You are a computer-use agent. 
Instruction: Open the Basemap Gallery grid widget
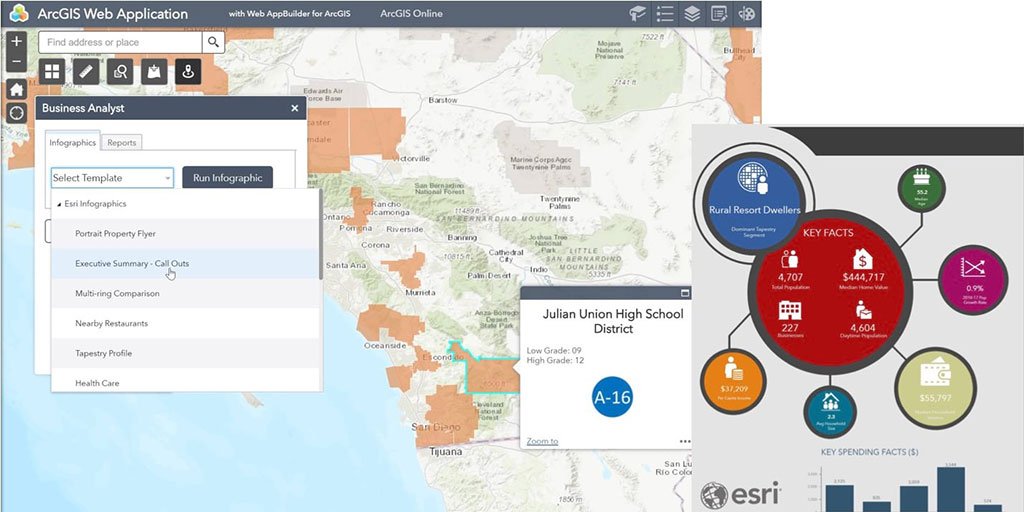pos(52,72)
